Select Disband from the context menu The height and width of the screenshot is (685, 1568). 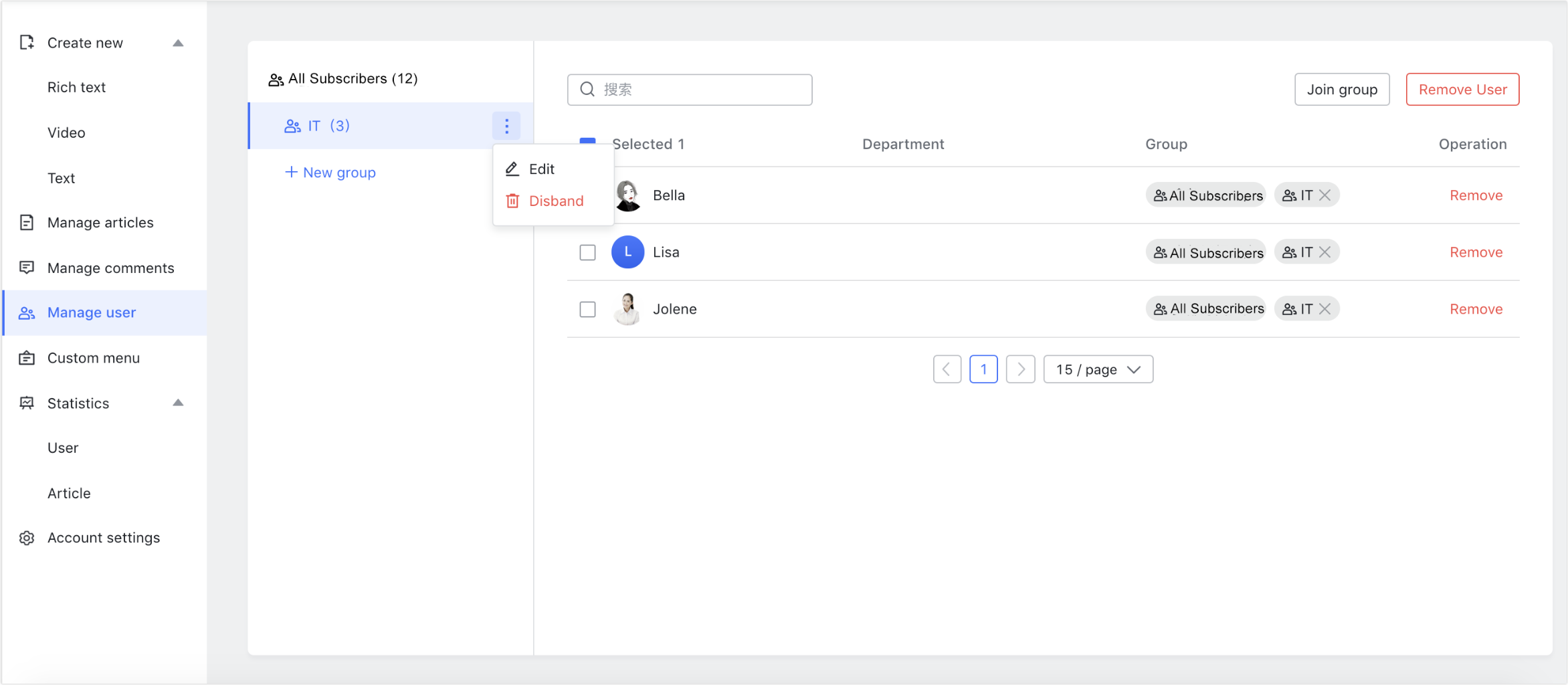tap(555, 201)
